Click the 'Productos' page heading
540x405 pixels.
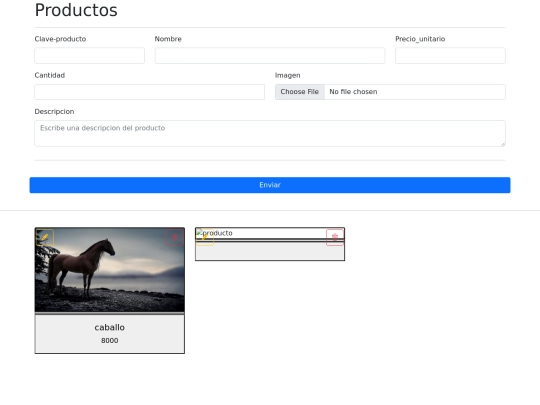[x=76, y=10]
